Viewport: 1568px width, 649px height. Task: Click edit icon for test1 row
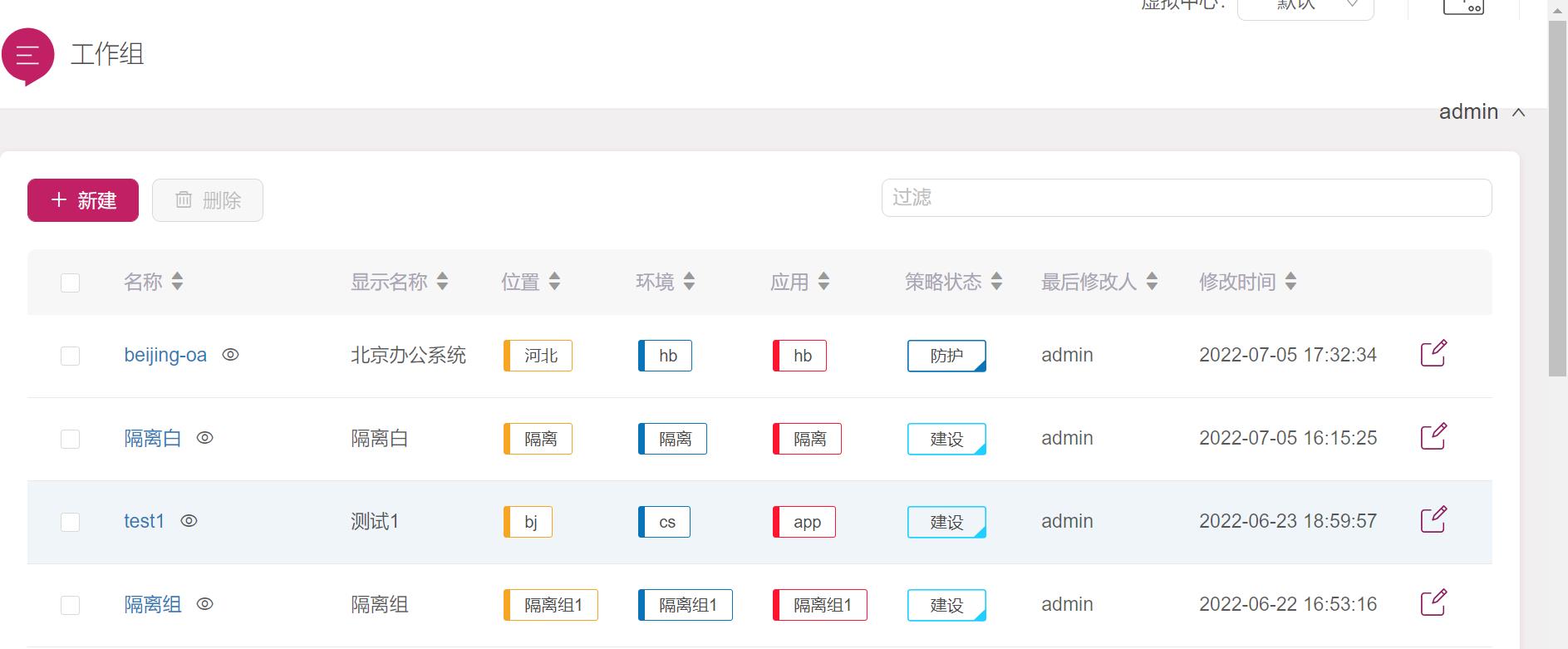click(x=1433, y=519)
